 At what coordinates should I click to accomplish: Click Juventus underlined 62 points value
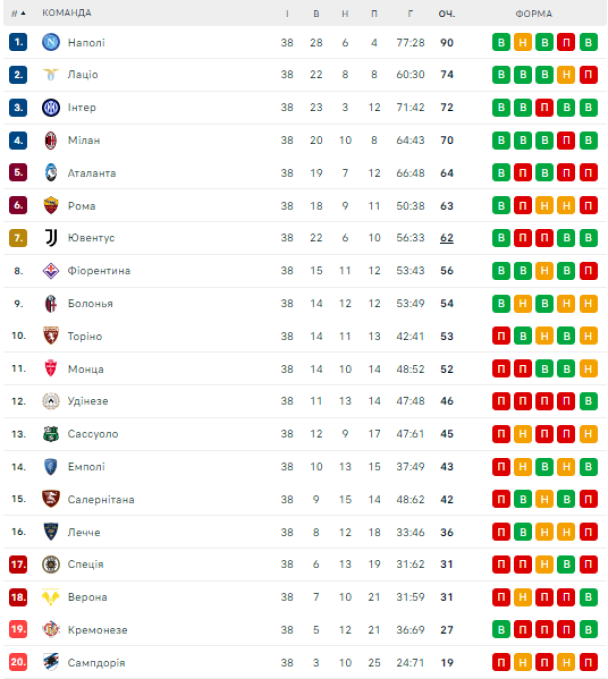446,238
